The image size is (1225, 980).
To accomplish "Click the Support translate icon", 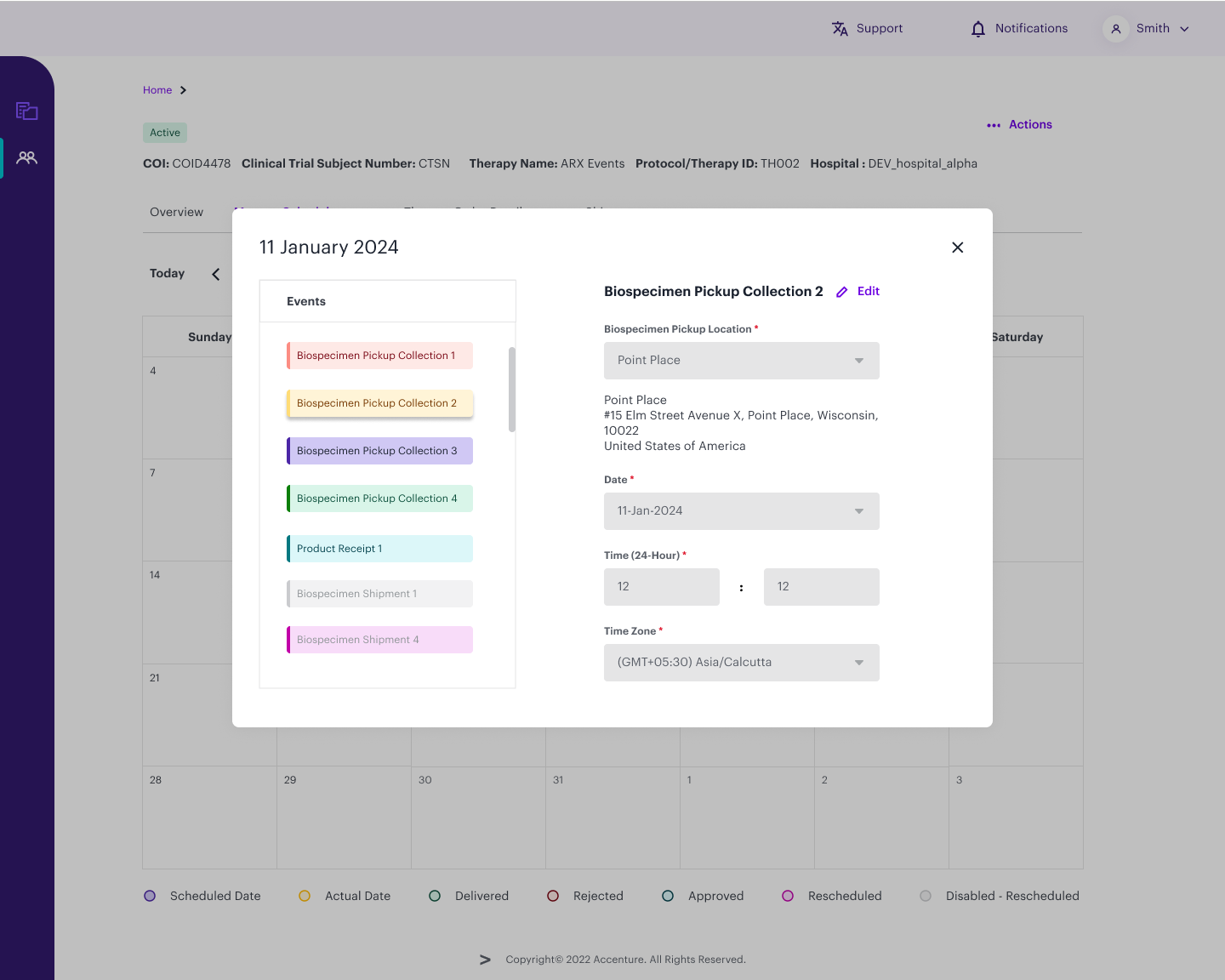I will [x=840, y=28].
